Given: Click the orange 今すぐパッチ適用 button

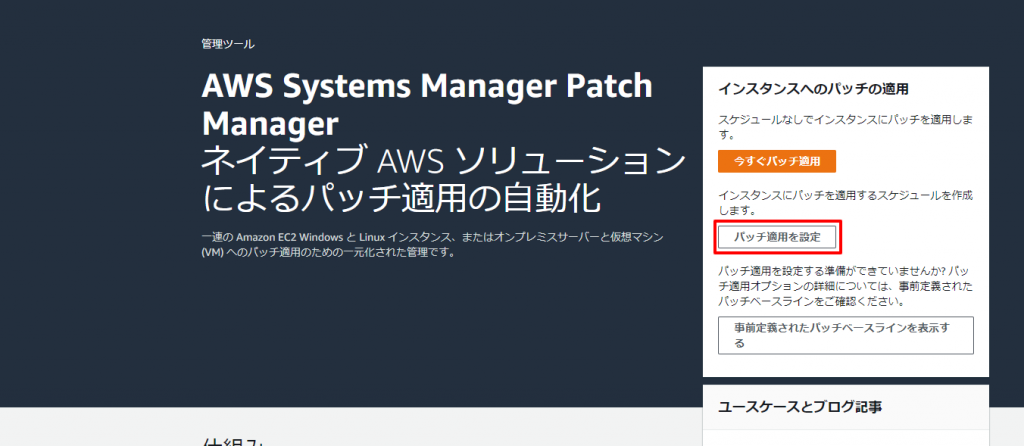Looking at the screenshot, I should click(x=776, y=161).
